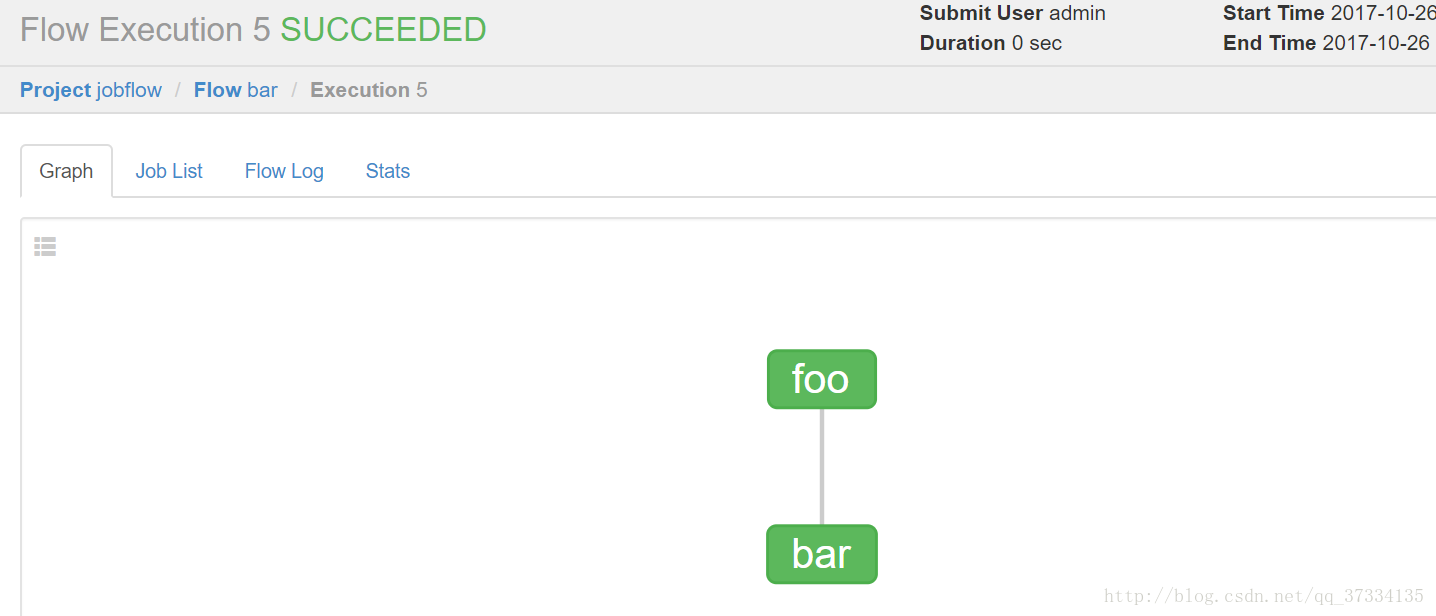1436x616 pixels.
Task: Open the Flow bar breadcrumb link
Action: pyautogui.click(x=236, y=90)
